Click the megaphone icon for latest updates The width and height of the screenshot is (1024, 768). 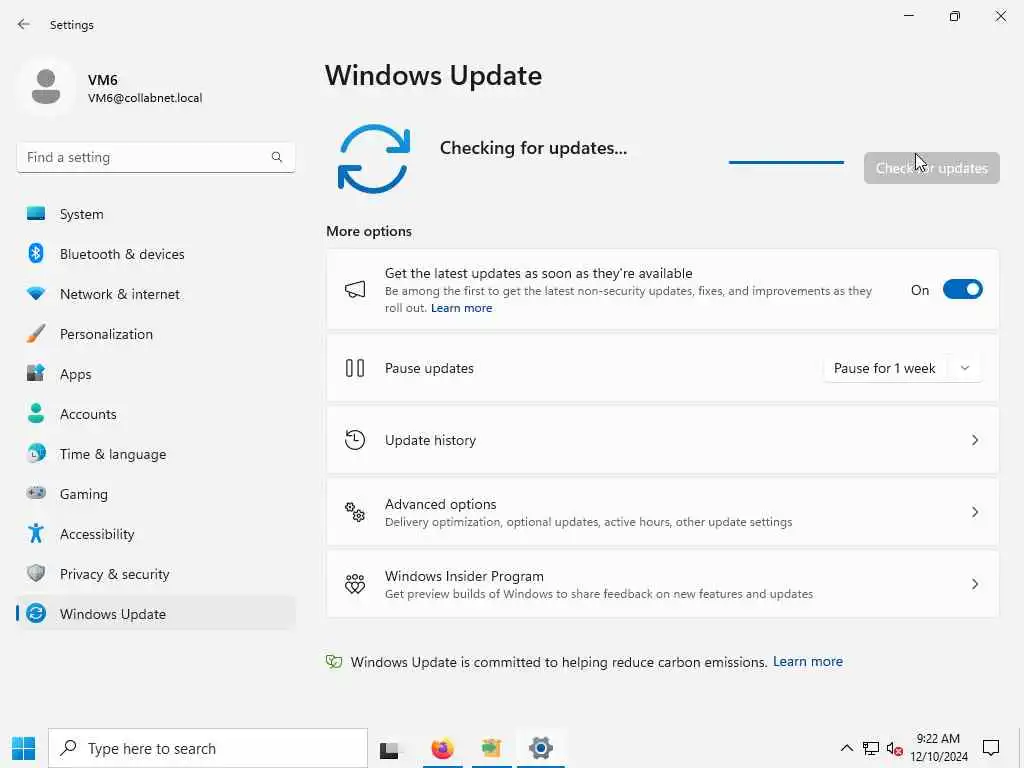355,289
